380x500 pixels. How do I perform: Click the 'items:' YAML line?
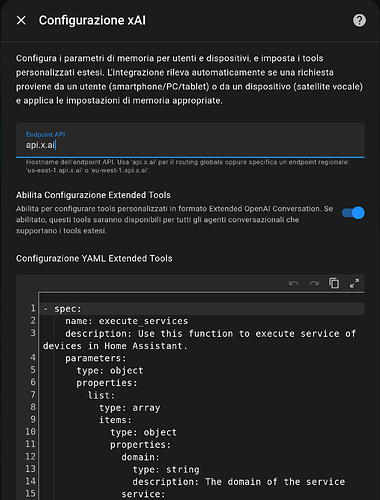pyautogui.click(x=115, y=420)
